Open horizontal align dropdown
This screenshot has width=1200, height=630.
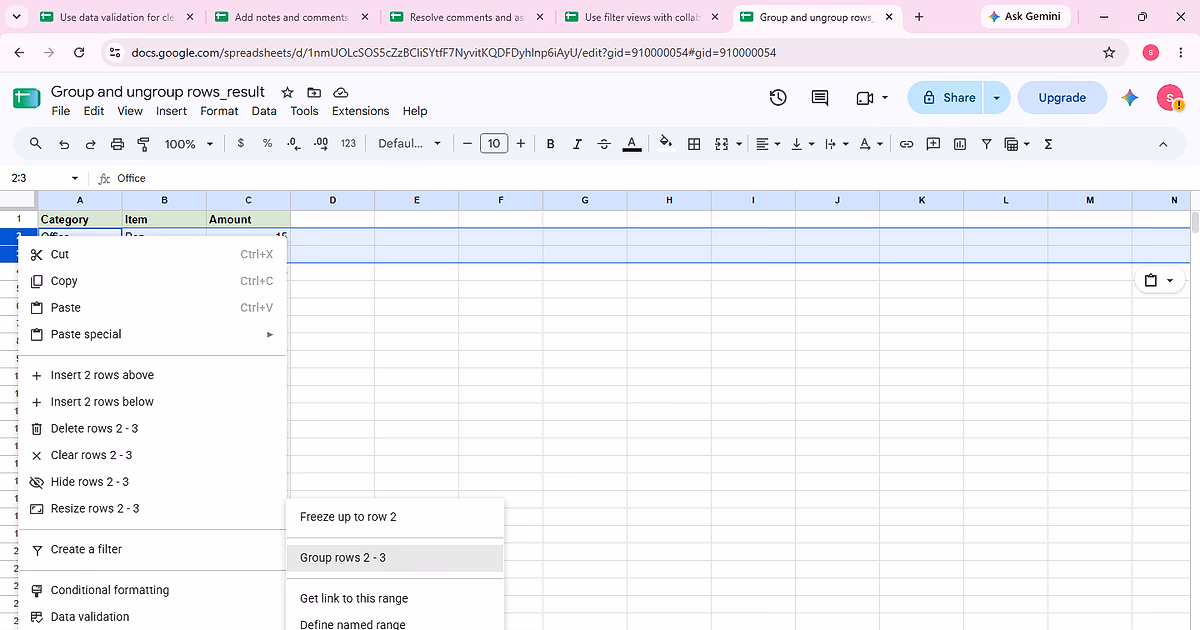(768, 144)
